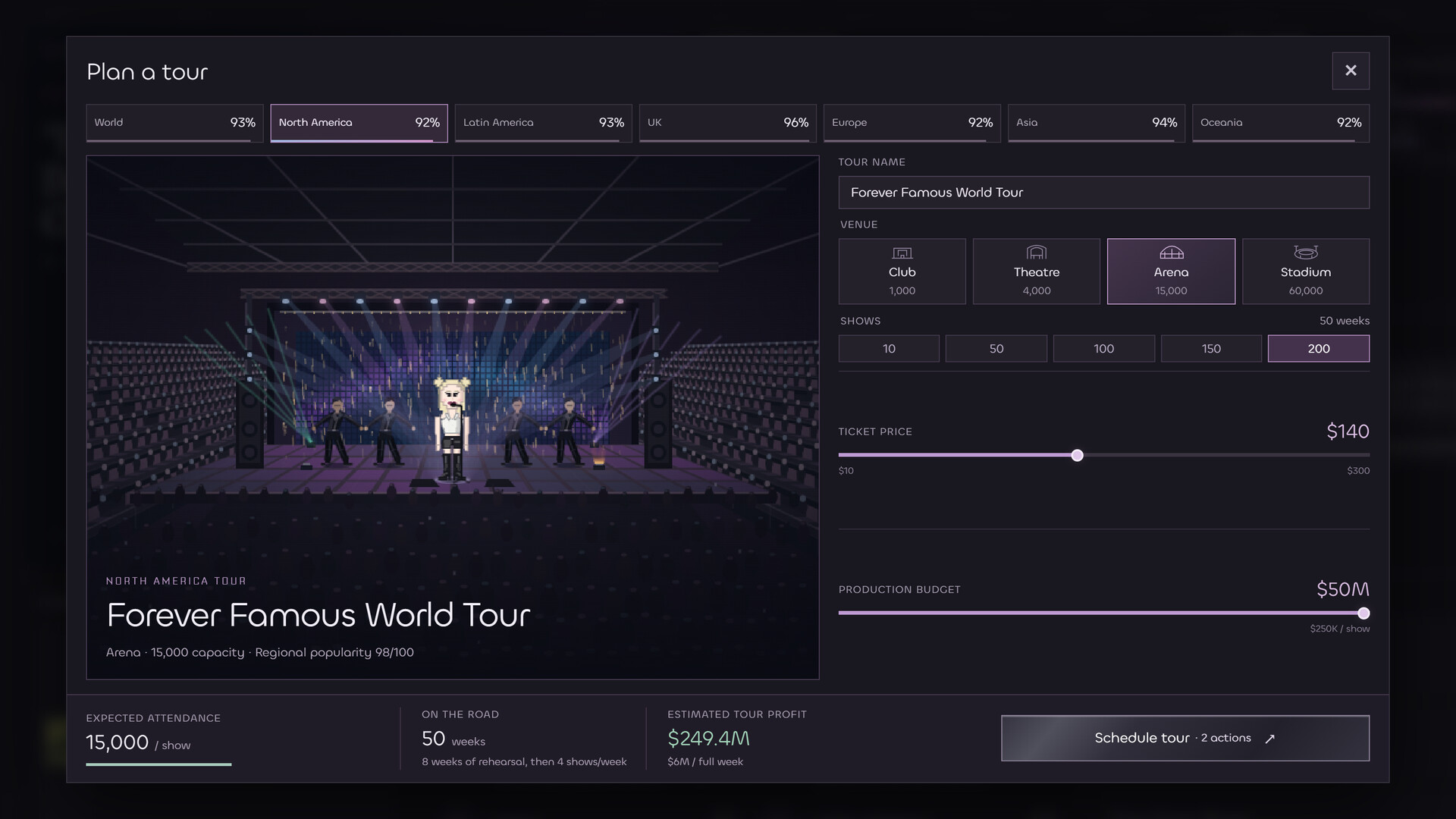Open the UK region tab
The height and width of the screenshot is (819, 1456).
click(x=728, y=123)
